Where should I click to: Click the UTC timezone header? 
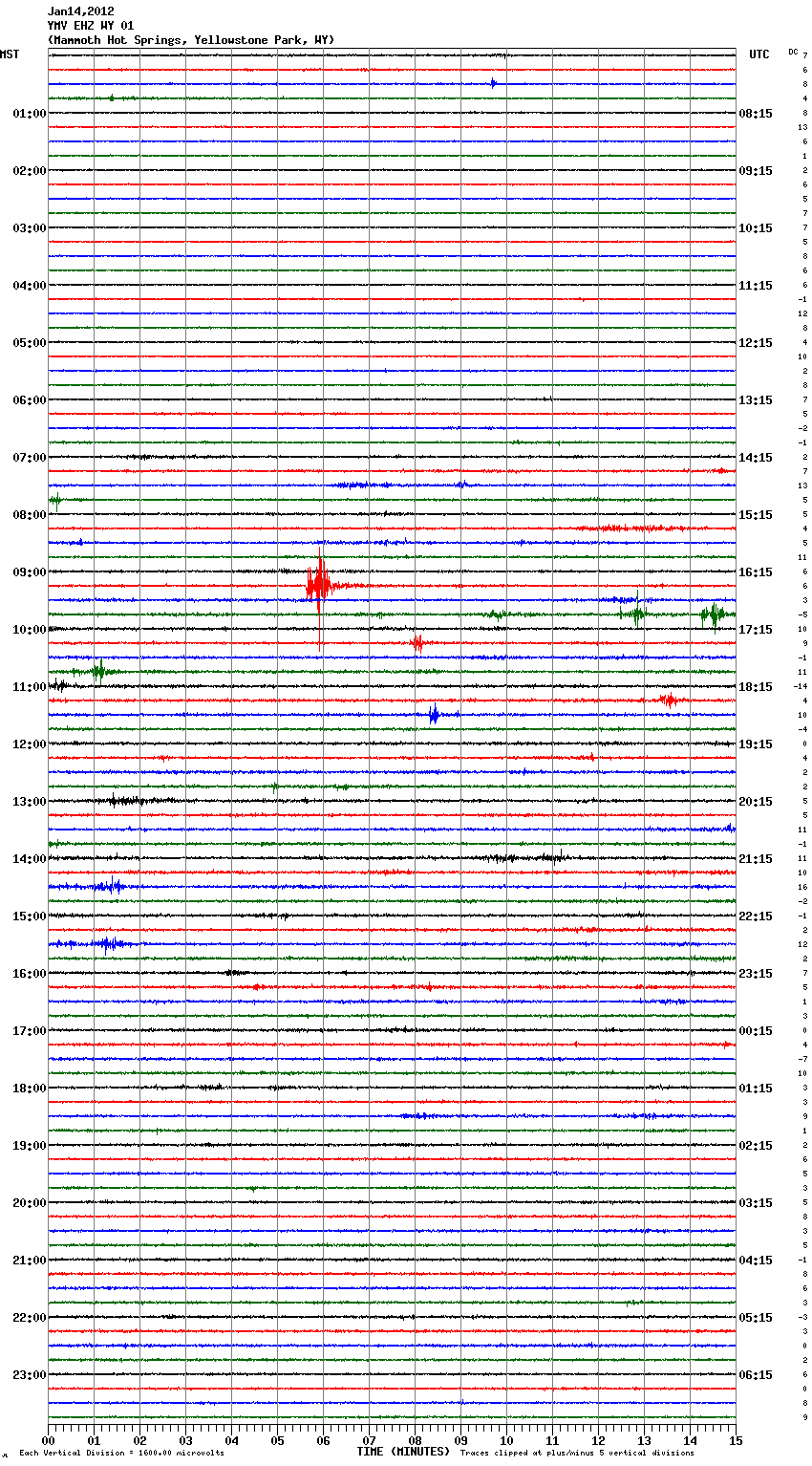tap(759, 54)
